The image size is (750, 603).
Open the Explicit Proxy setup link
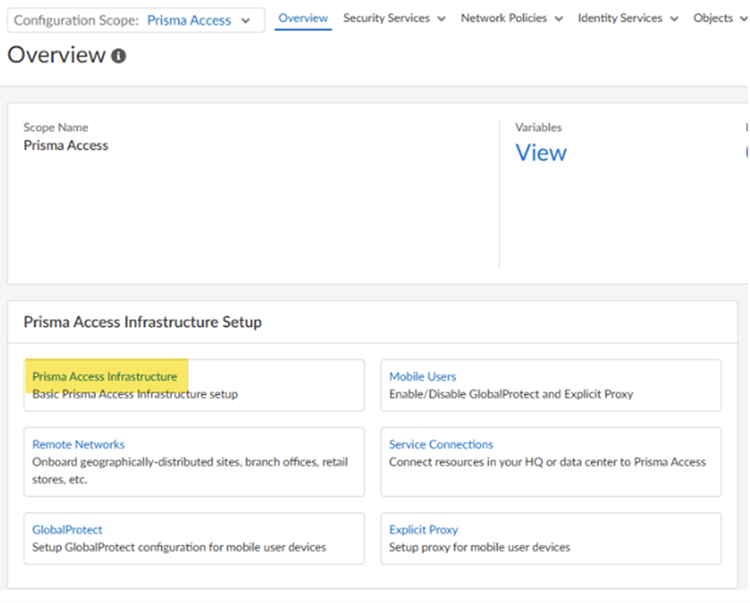tap(423, 530)
